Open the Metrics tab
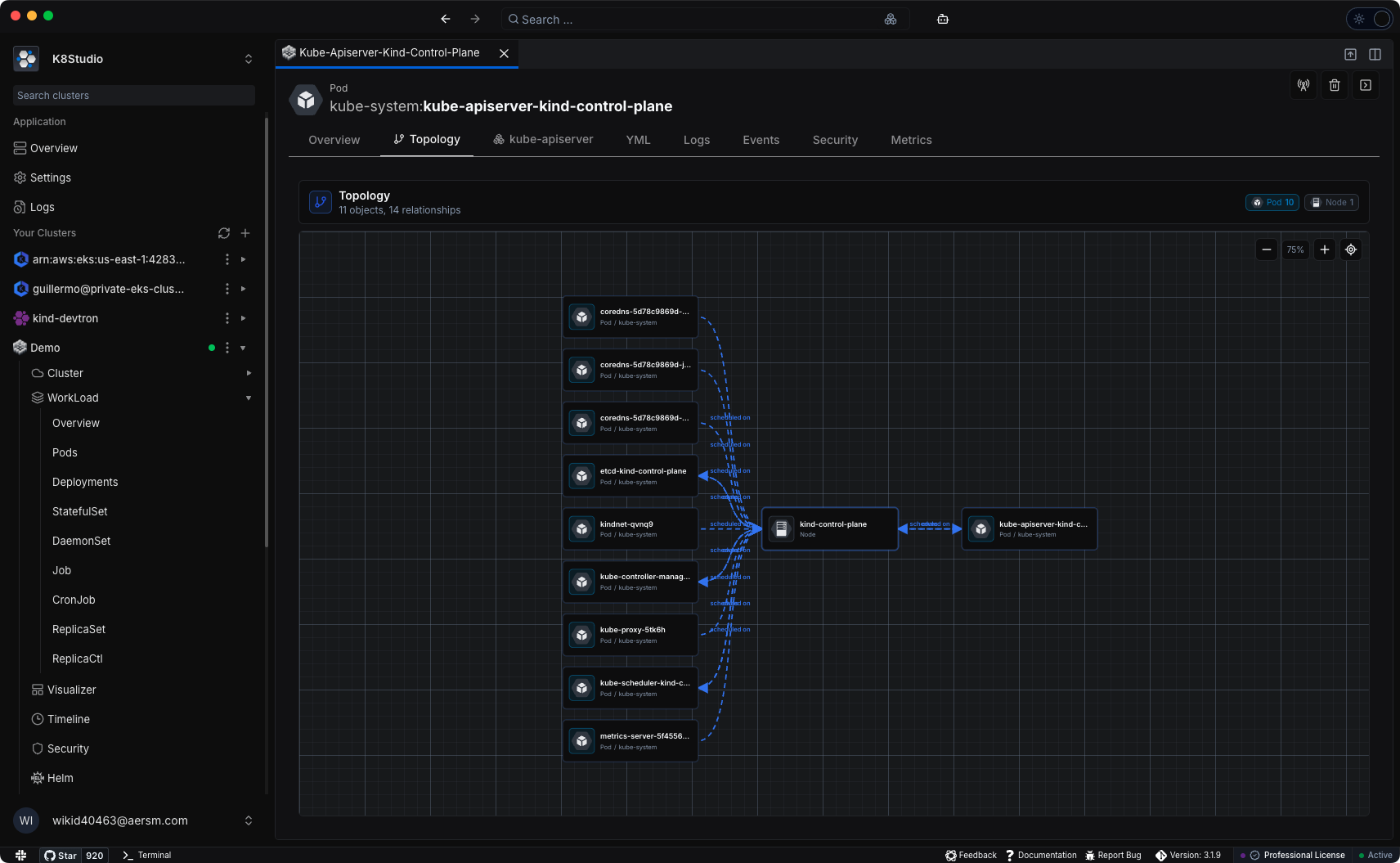 click(911, 140)
